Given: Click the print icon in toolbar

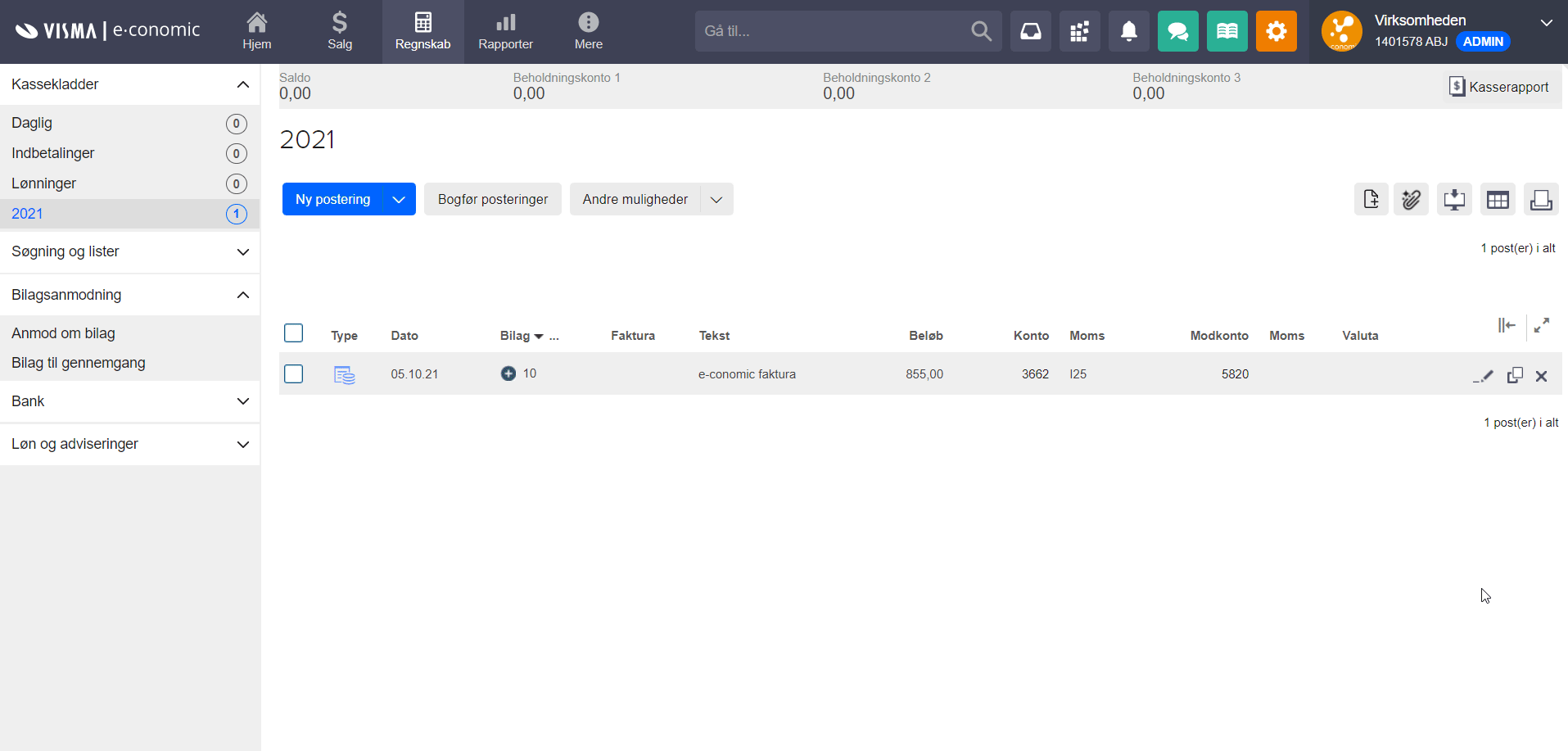Looking at the screenshot, I should (1540, 200).
